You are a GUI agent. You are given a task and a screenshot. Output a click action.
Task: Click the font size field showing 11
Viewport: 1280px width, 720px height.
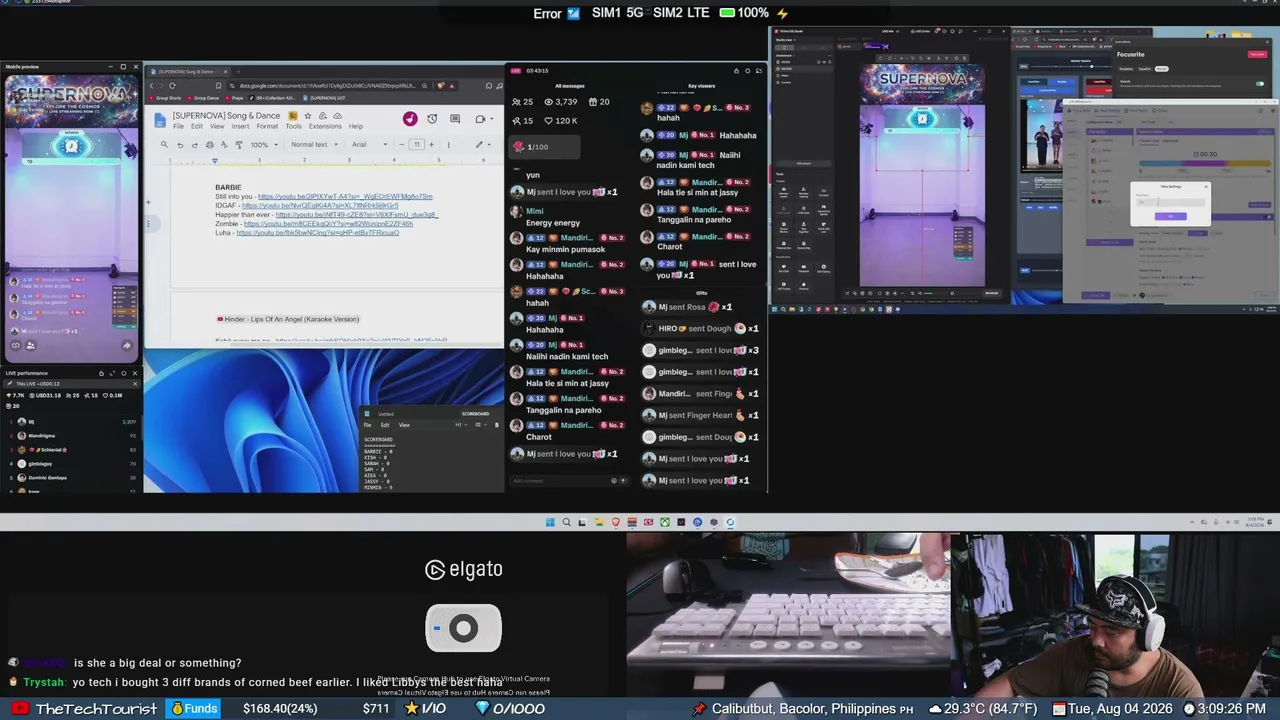tap(417, 144)
